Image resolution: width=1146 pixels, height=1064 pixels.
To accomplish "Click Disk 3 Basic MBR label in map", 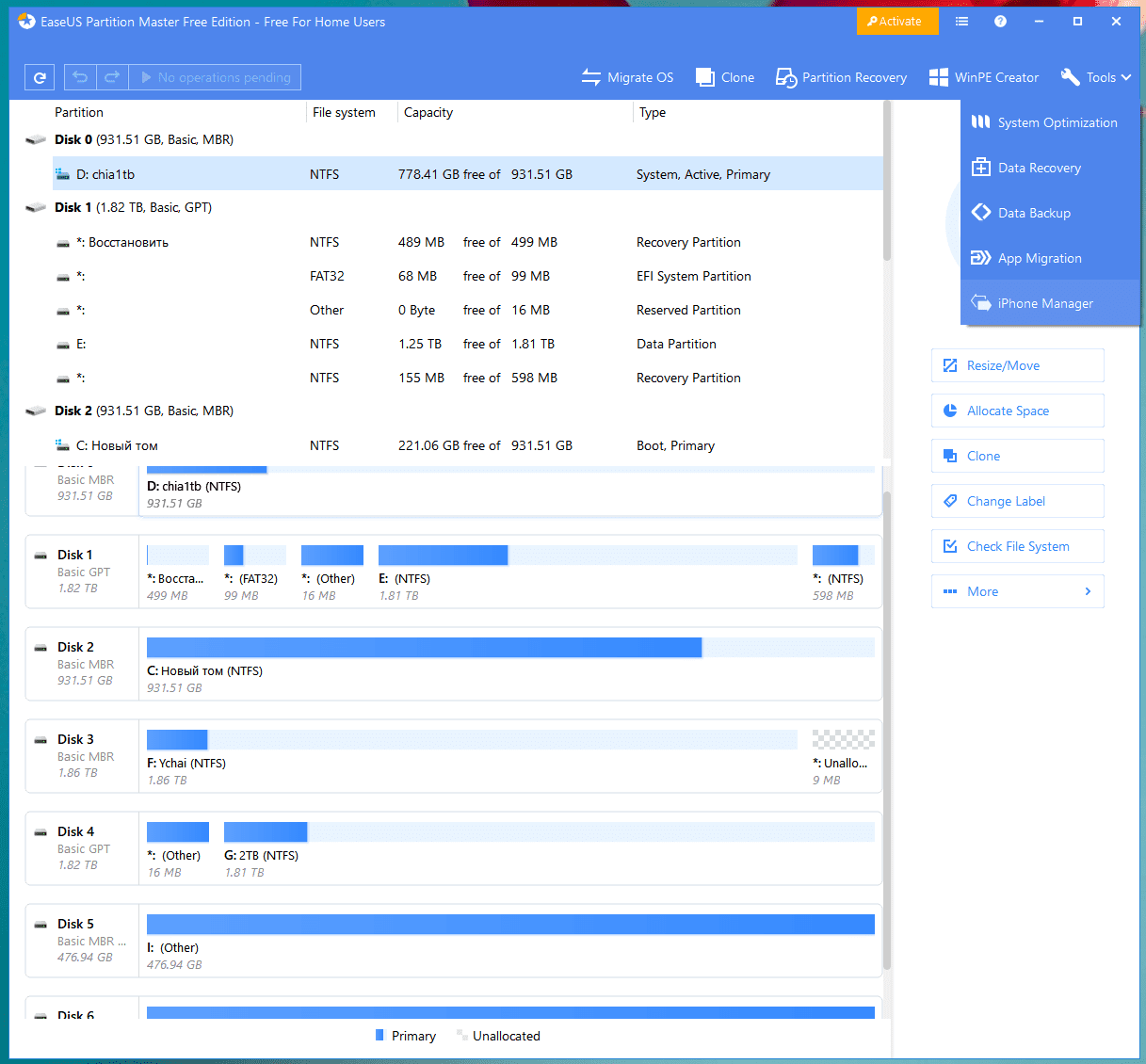I will tap(83, 756).
